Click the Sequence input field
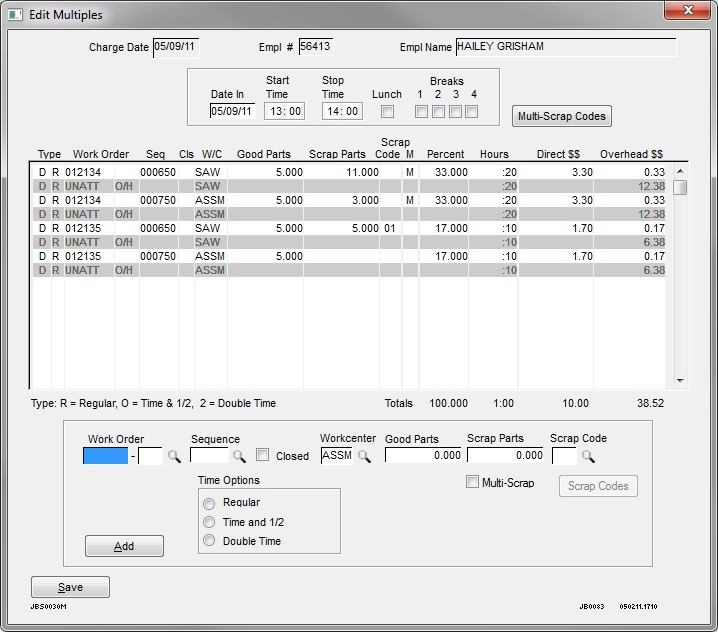This screenshot has height=632, width=718. (x=209, y=456)
